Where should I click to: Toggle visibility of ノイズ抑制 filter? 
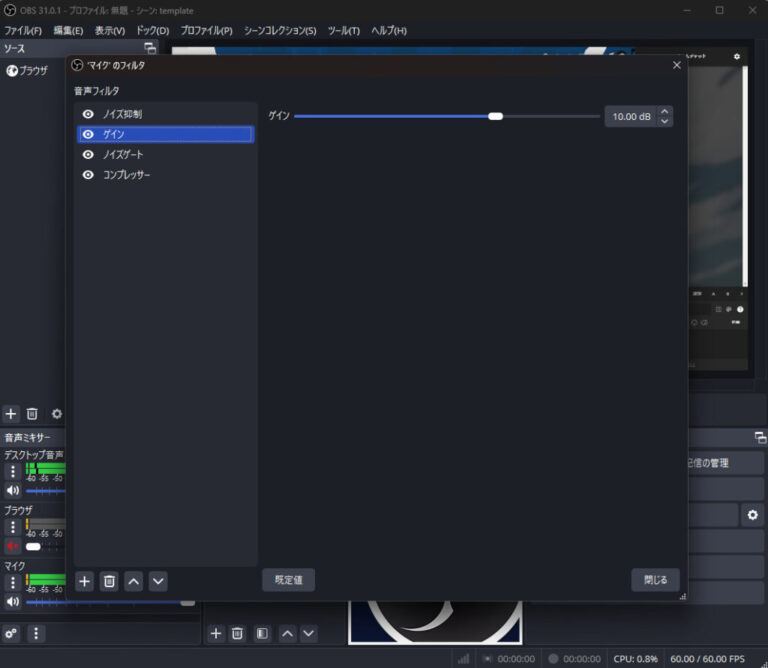pos(88,115)
